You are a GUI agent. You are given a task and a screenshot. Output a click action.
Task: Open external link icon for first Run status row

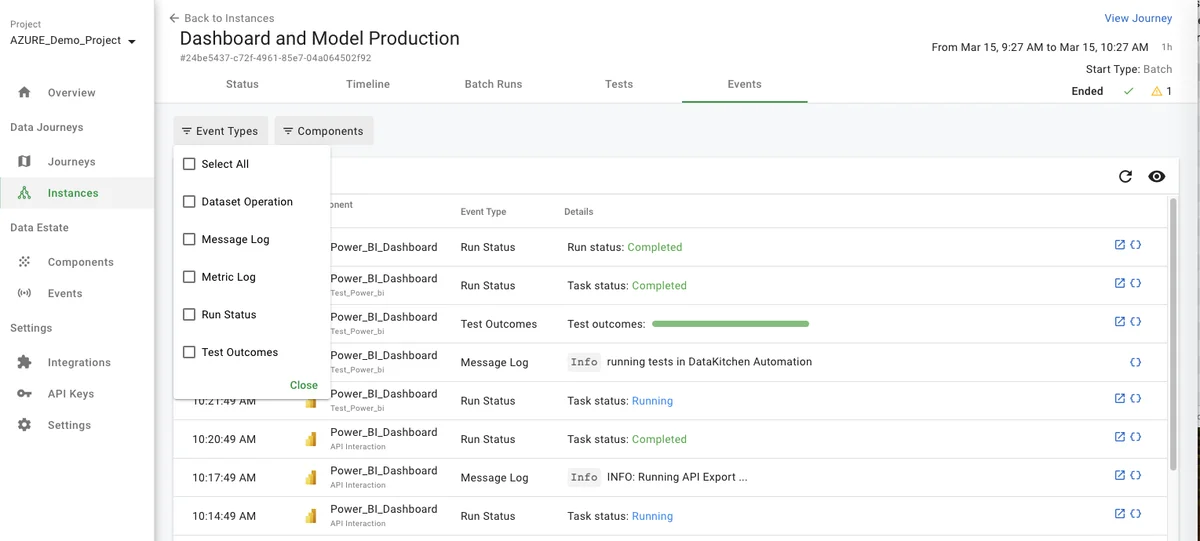tap(1120, 245)
